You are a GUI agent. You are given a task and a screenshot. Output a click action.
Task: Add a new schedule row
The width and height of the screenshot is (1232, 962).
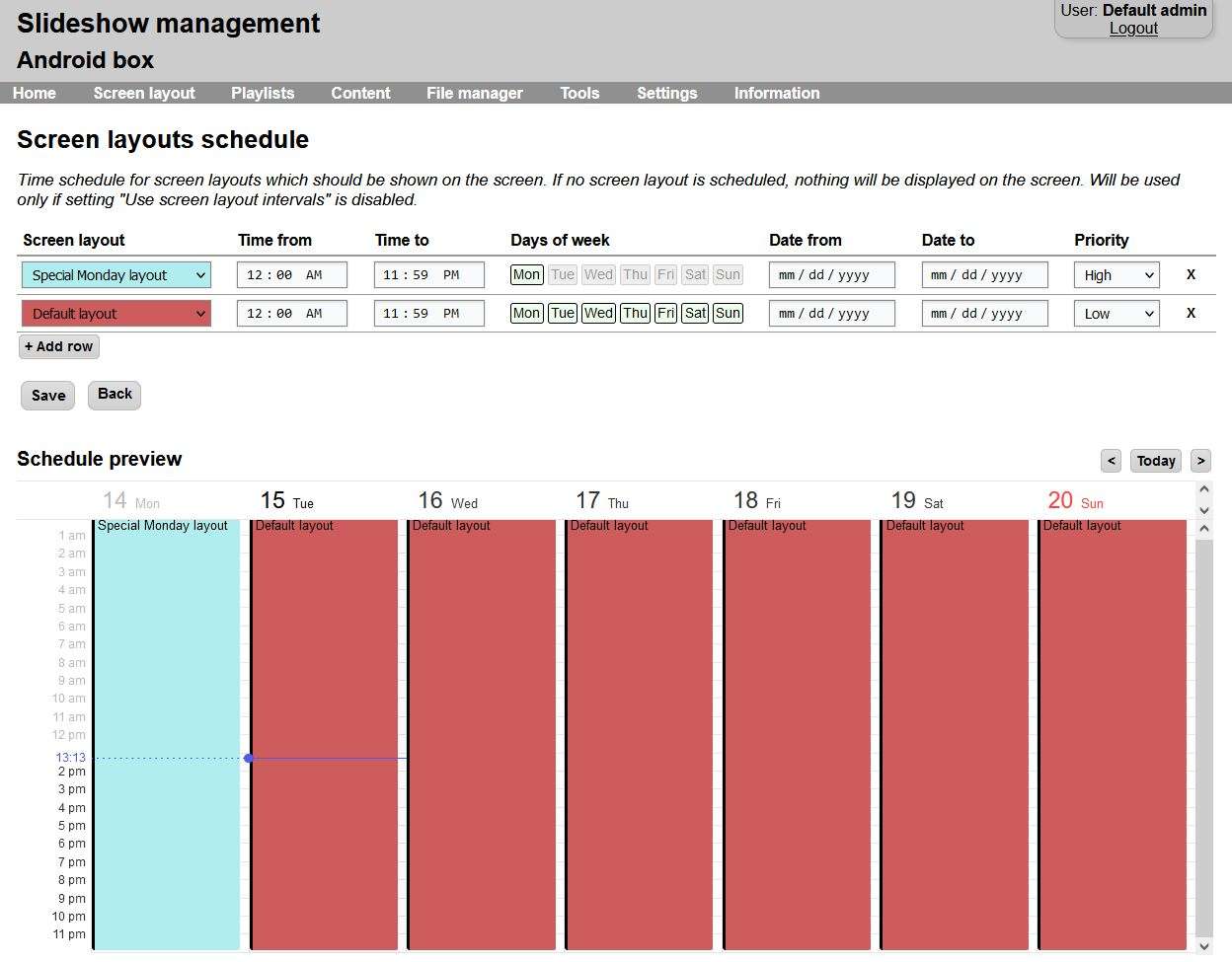(x=58, y=346)
